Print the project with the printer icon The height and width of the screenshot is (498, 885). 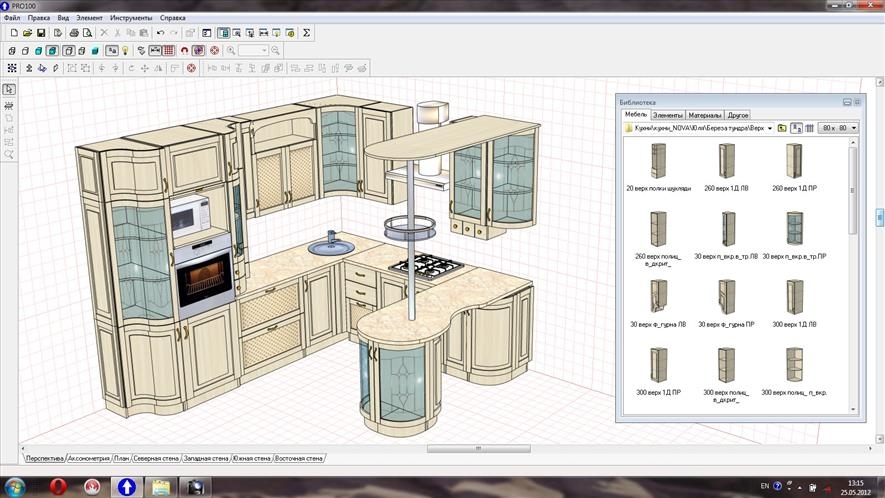(x=74, y=33)
